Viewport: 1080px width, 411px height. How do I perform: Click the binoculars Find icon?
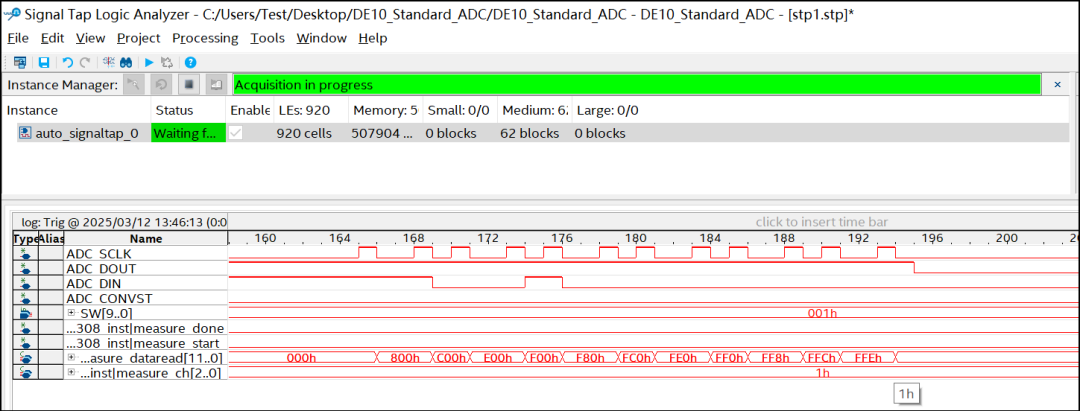(x=127, y=62)
